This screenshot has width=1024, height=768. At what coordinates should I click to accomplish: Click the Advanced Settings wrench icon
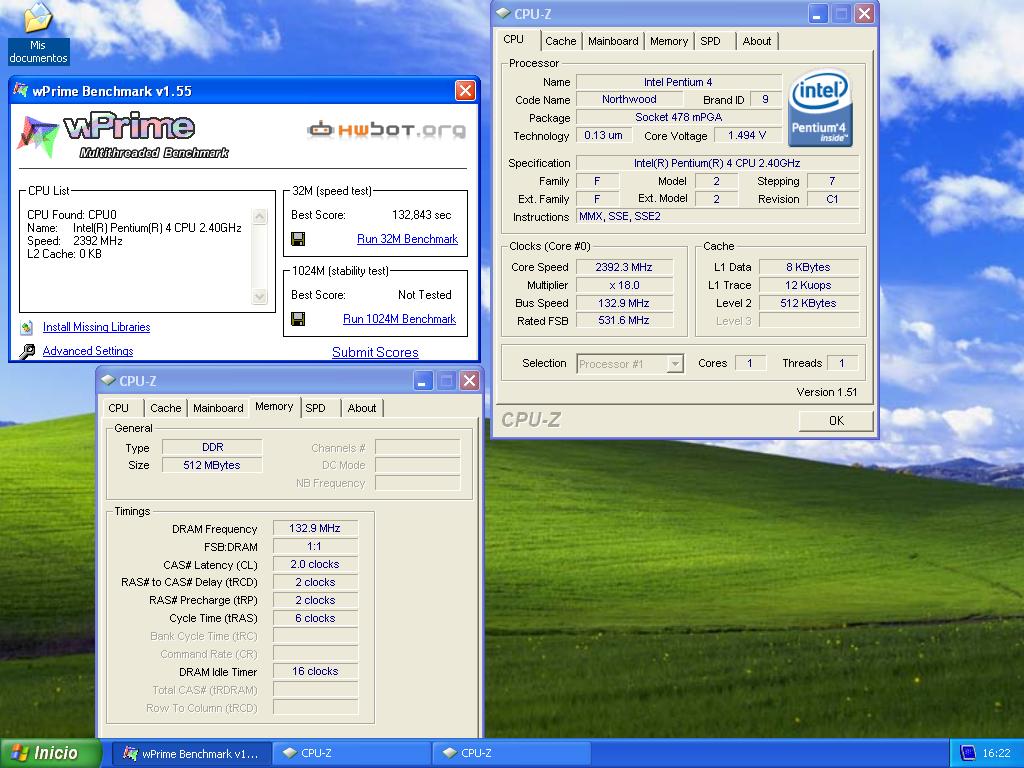27,351
